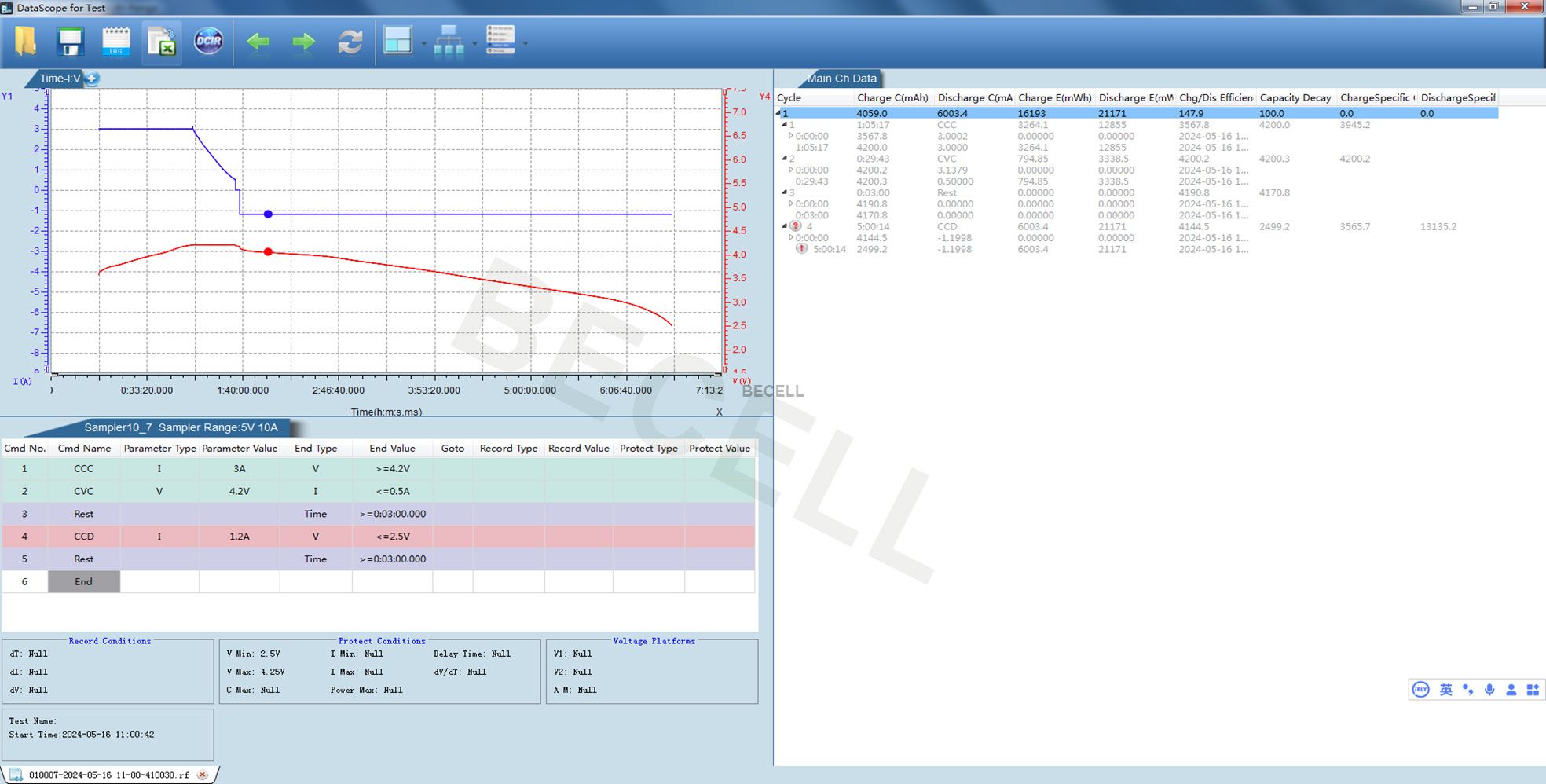This screenshot has width=1546, height=784.
Task: Go forward with the green right arrow
Action: pos(303,41)
